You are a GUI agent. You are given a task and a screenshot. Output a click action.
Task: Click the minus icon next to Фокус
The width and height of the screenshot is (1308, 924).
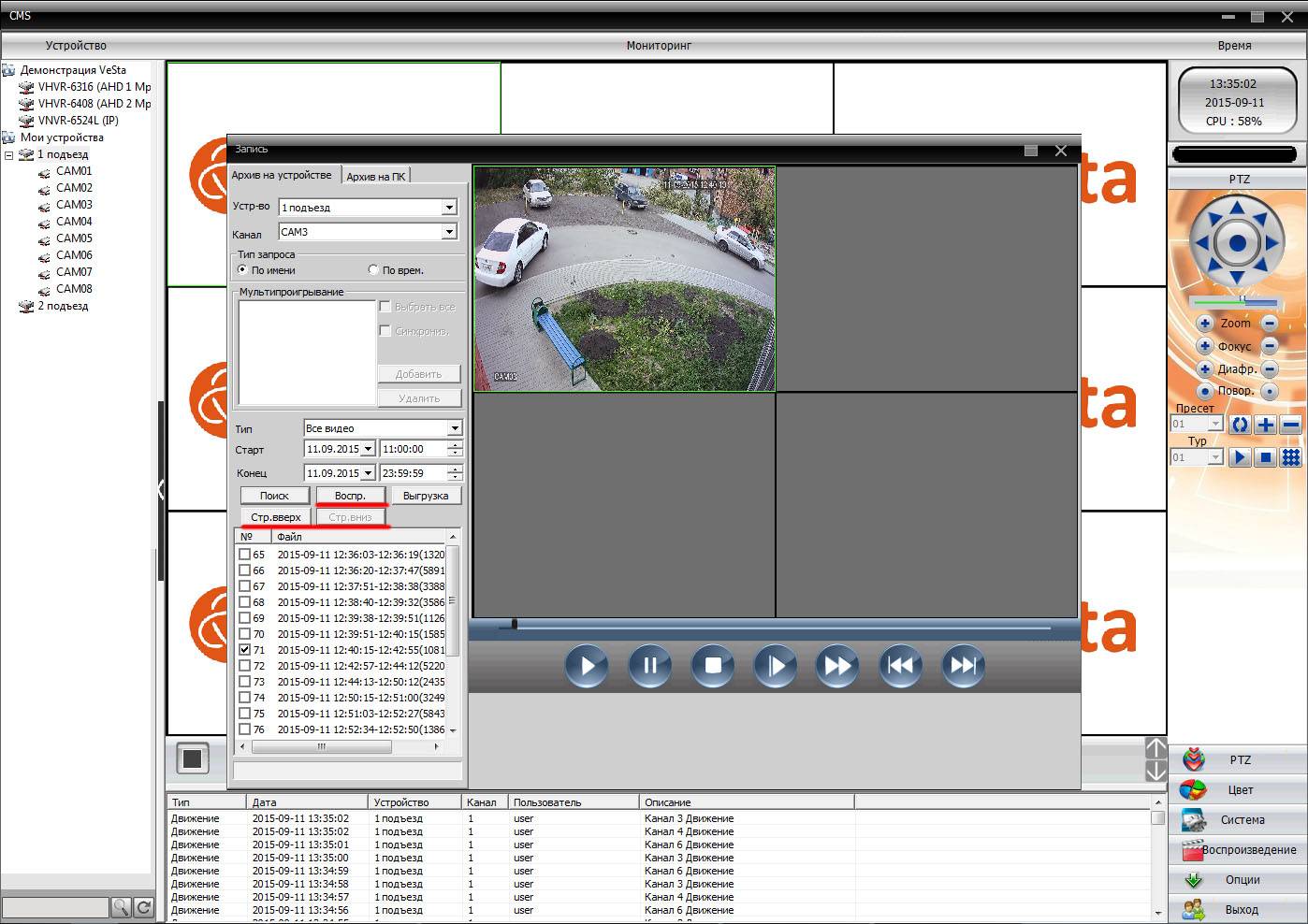1270,346
